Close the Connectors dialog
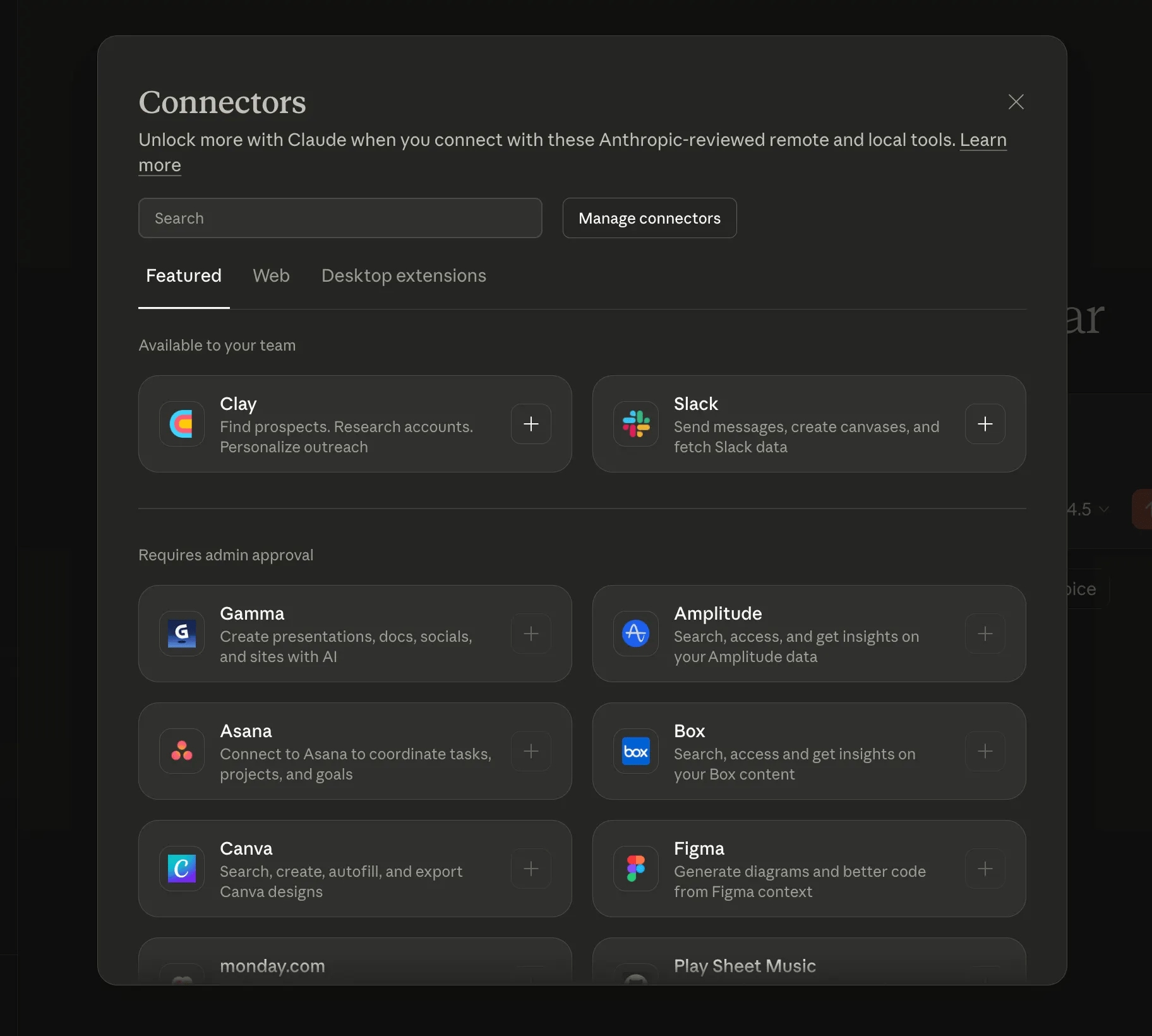 point(1016,102)
